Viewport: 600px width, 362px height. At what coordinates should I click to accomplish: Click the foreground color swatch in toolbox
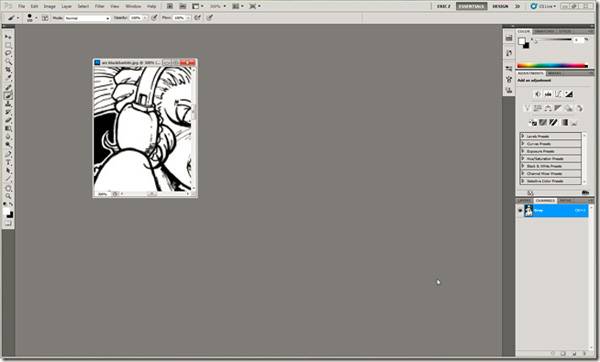(7, 211)
